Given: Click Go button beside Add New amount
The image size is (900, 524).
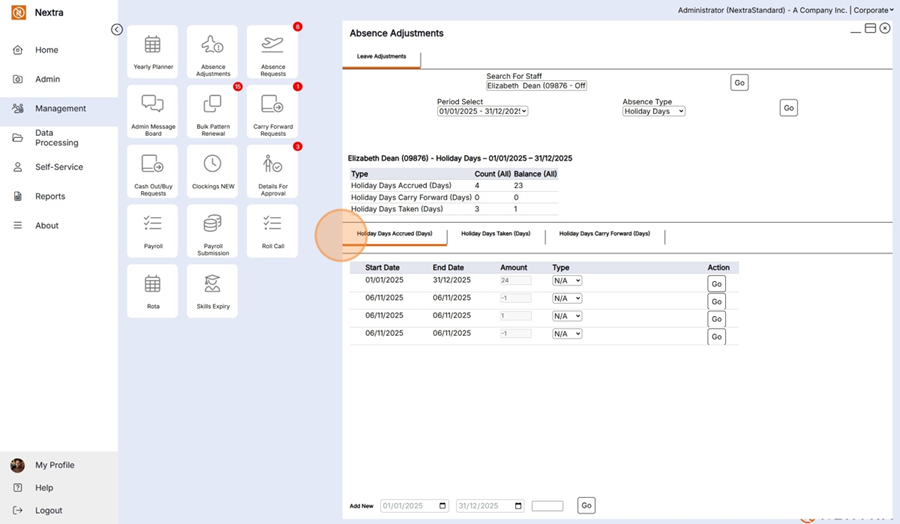Looking at the screenshot, I should point(587,506).
